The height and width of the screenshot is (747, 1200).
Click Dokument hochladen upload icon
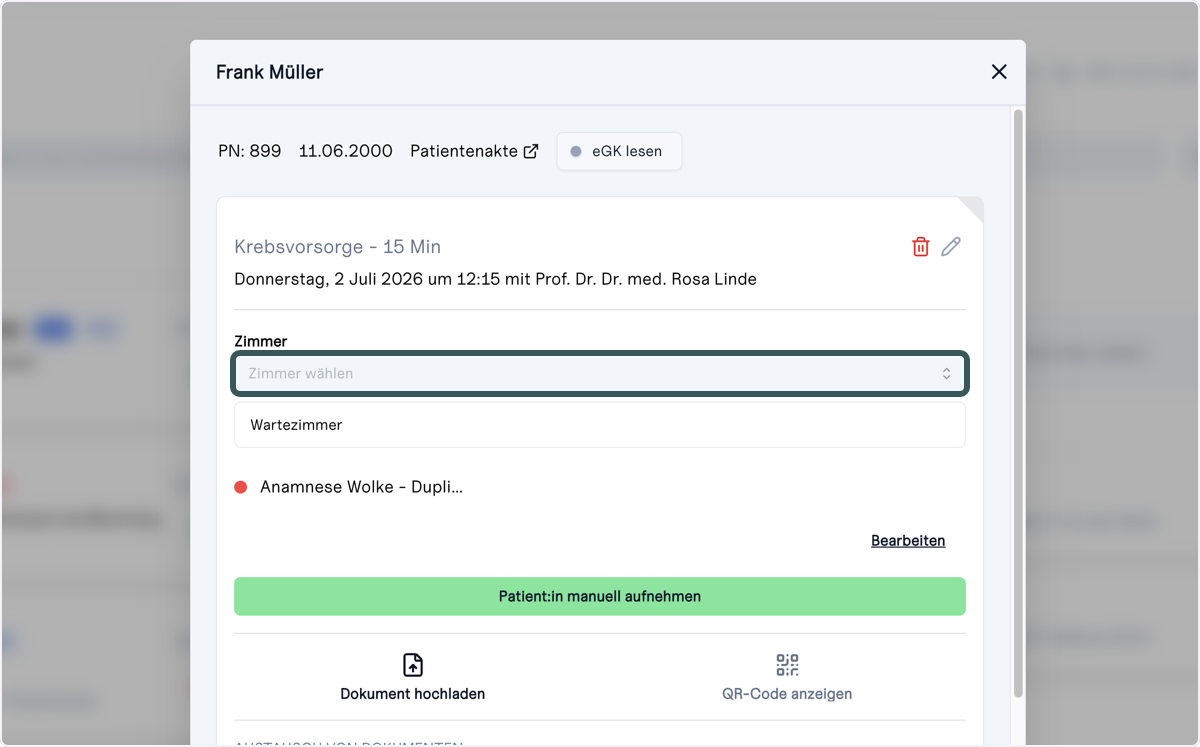pos(413,665)
